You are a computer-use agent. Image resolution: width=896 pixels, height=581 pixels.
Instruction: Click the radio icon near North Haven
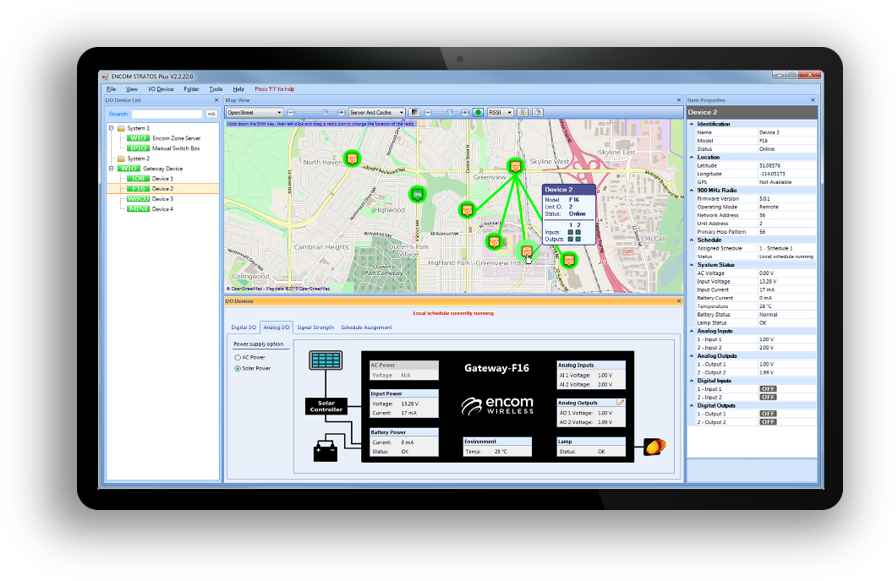(x=352, y=158)
